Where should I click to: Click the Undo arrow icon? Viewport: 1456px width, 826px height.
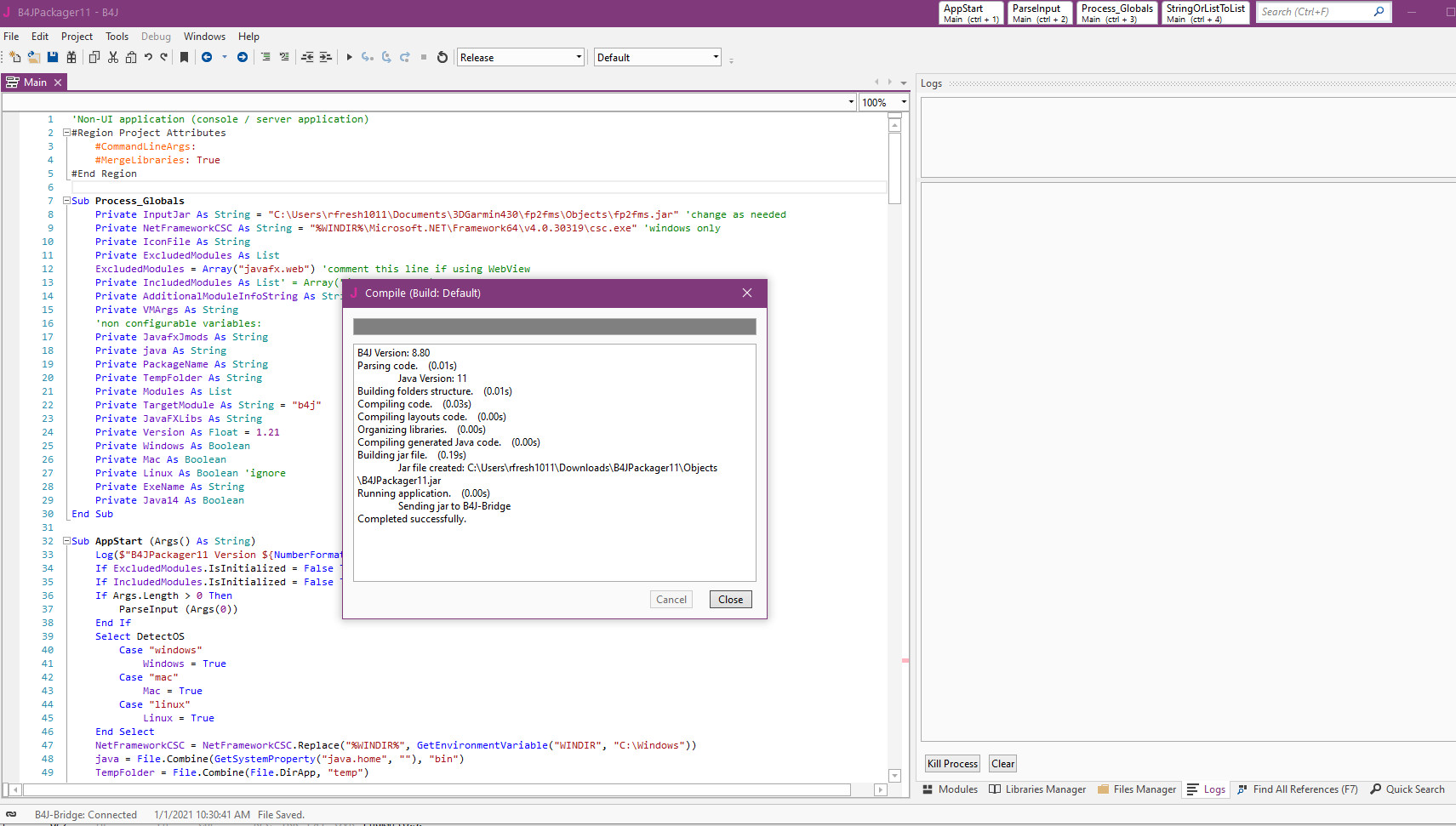pos(148,57)
